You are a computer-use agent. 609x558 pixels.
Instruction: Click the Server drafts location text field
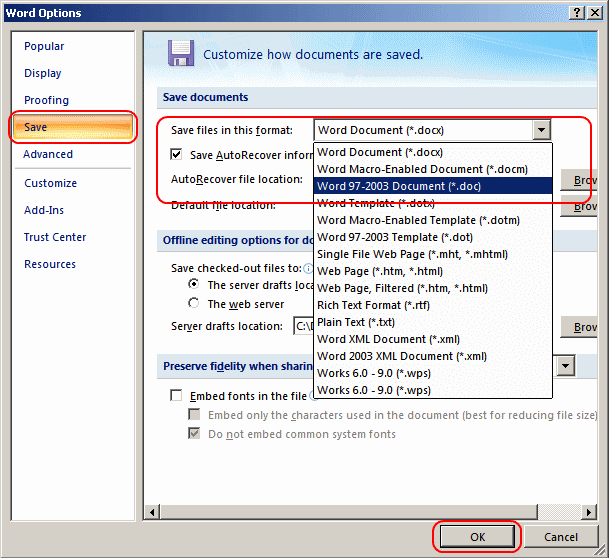coord(303,326)
